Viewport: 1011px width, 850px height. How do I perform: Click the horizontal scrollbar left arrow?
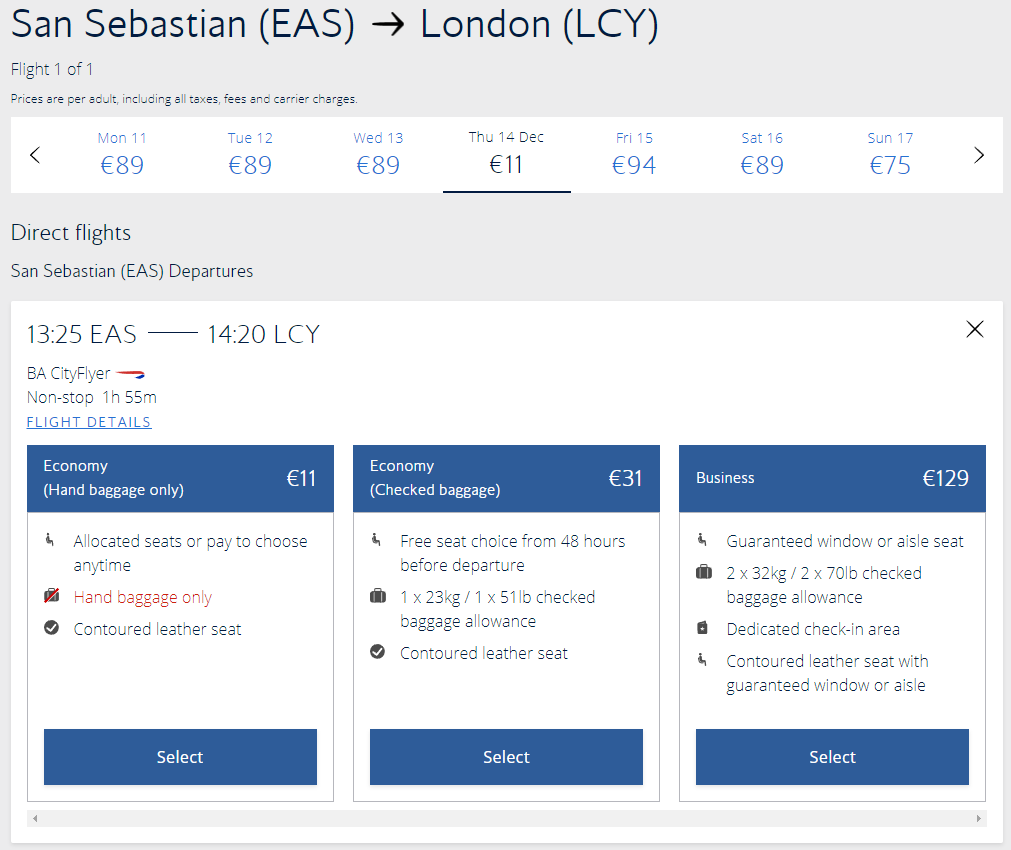(x=35, y=818)
